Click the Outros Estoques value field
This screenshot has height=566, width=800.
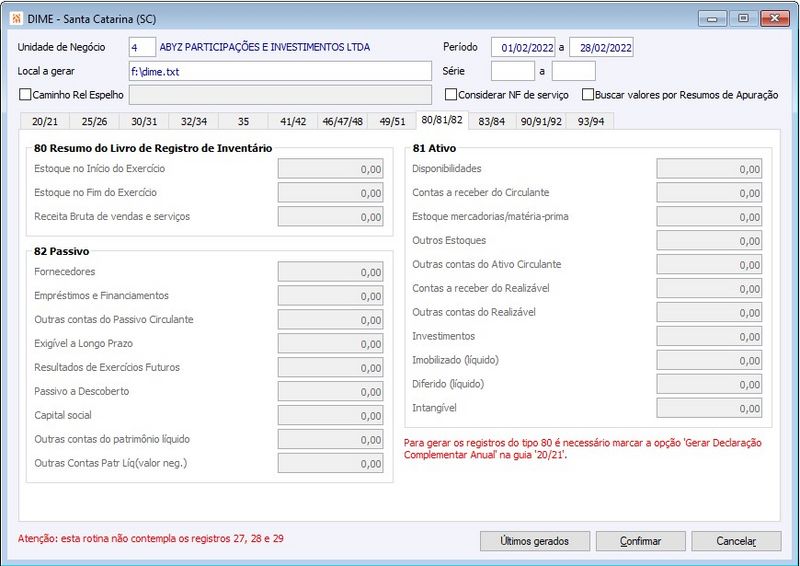pos(709,241)
